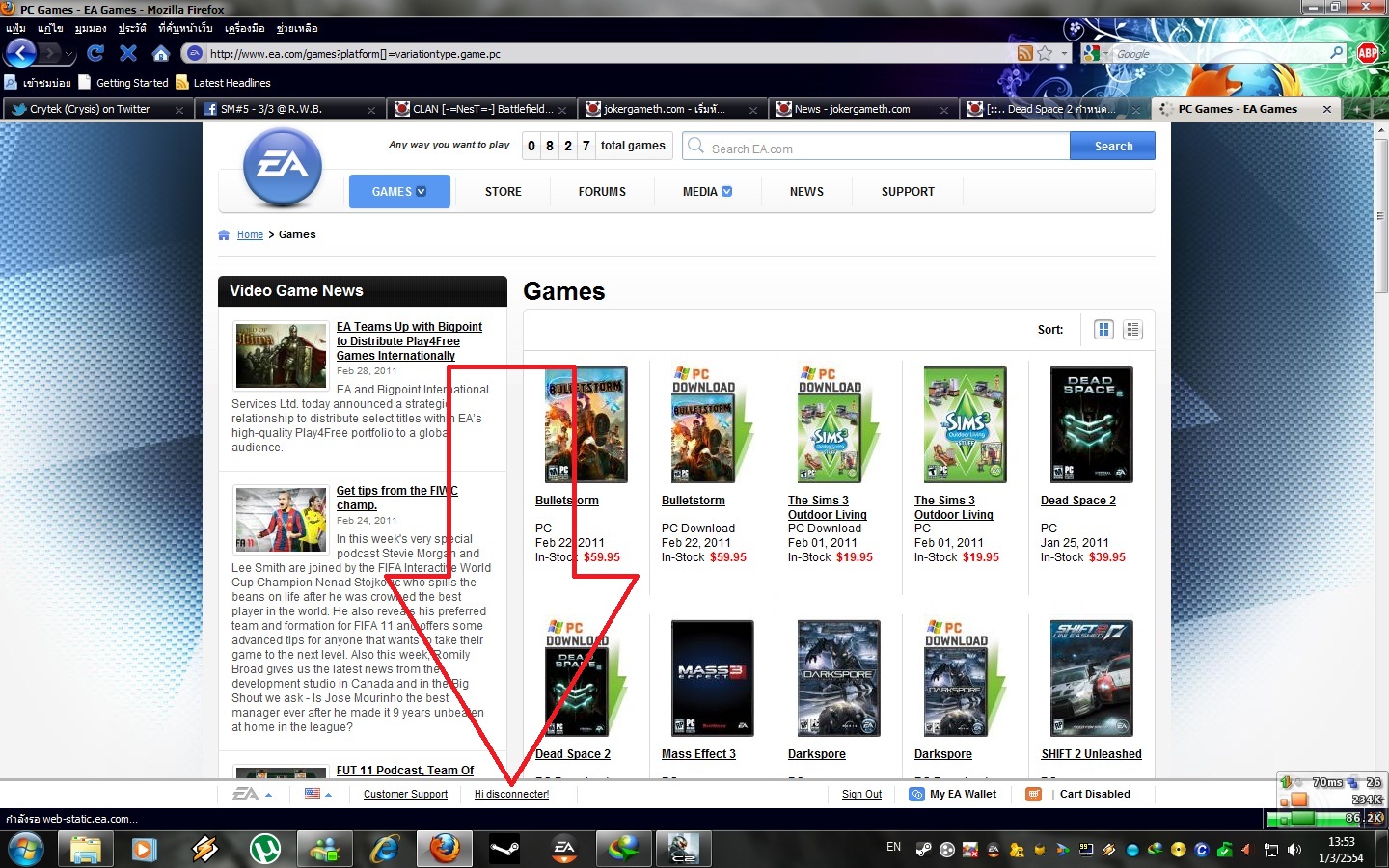Open the Mass Effect 3 box art
Viewport: 1389px width, 868px height.
point(712,679)
